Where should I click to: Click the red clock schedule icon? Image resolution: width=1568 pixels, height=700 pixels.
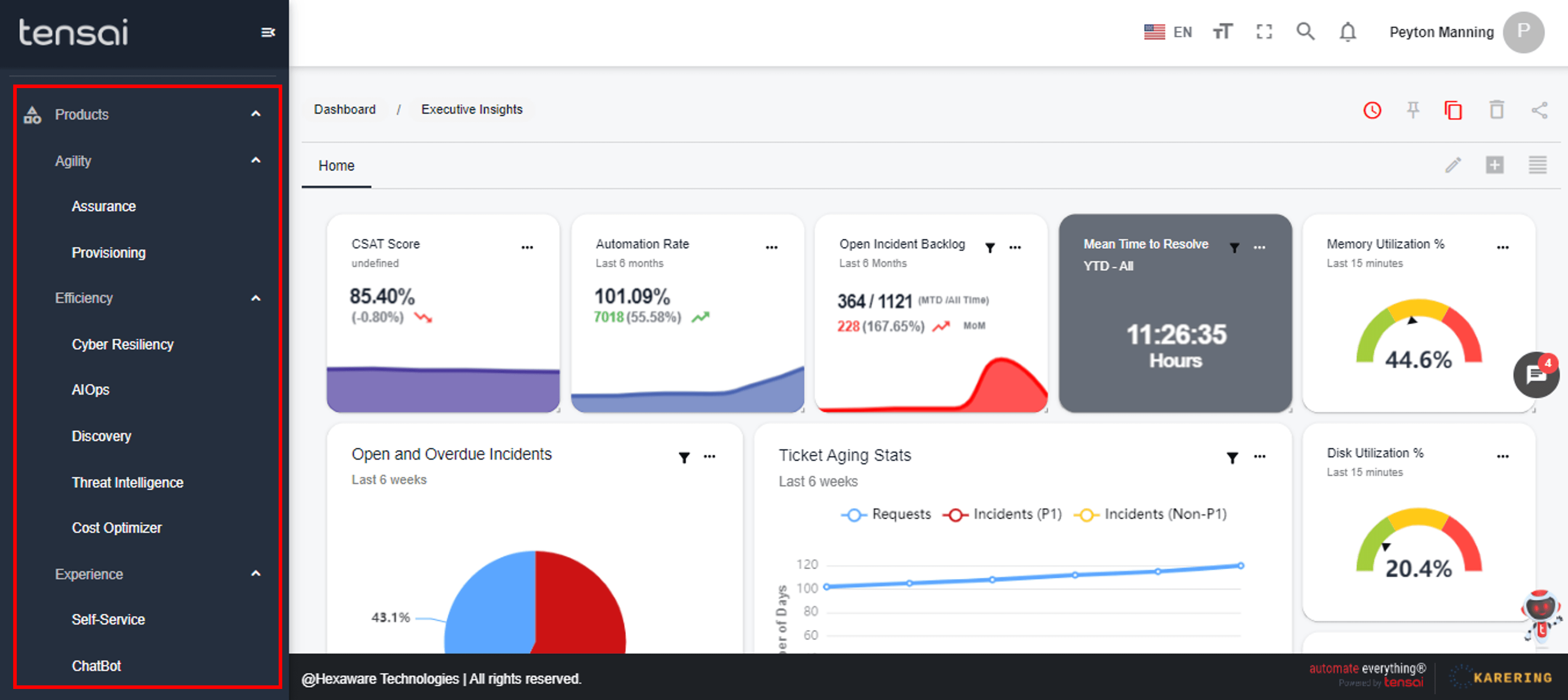coord(1372,110)
